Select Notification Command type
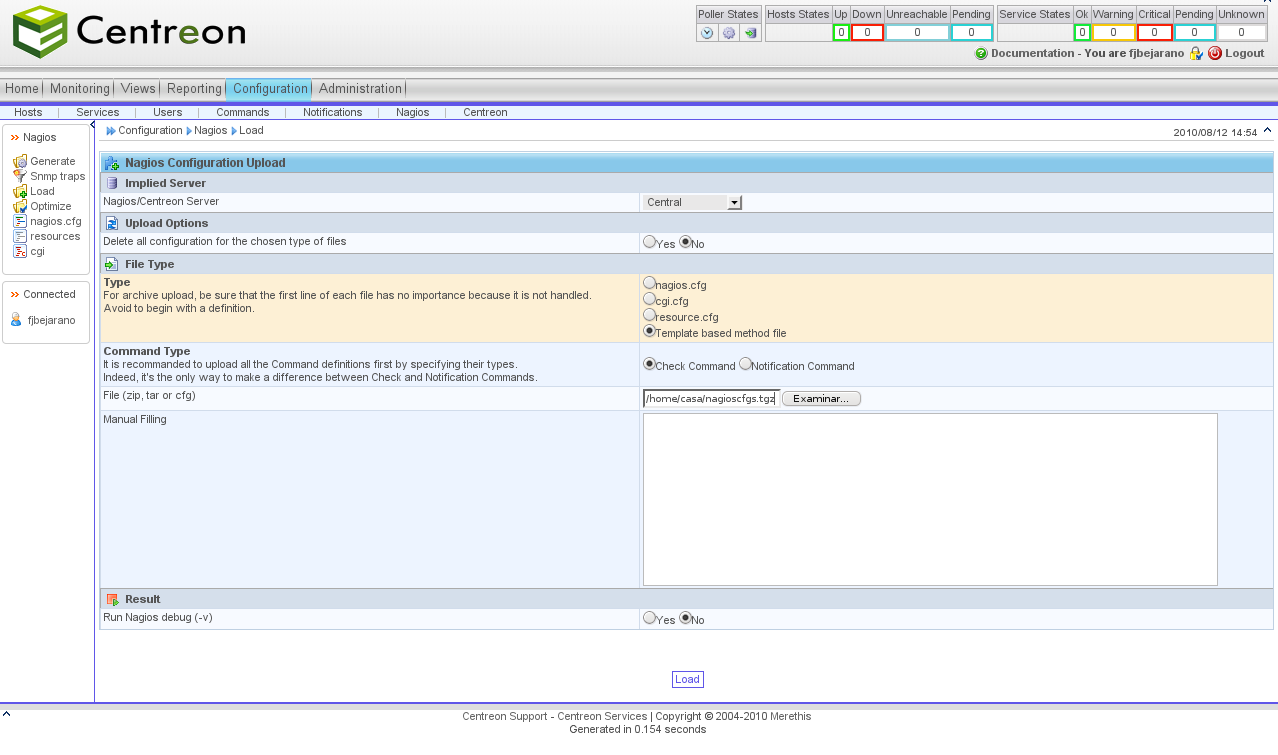Viewport: 1278px width, 755px height. 745,364
